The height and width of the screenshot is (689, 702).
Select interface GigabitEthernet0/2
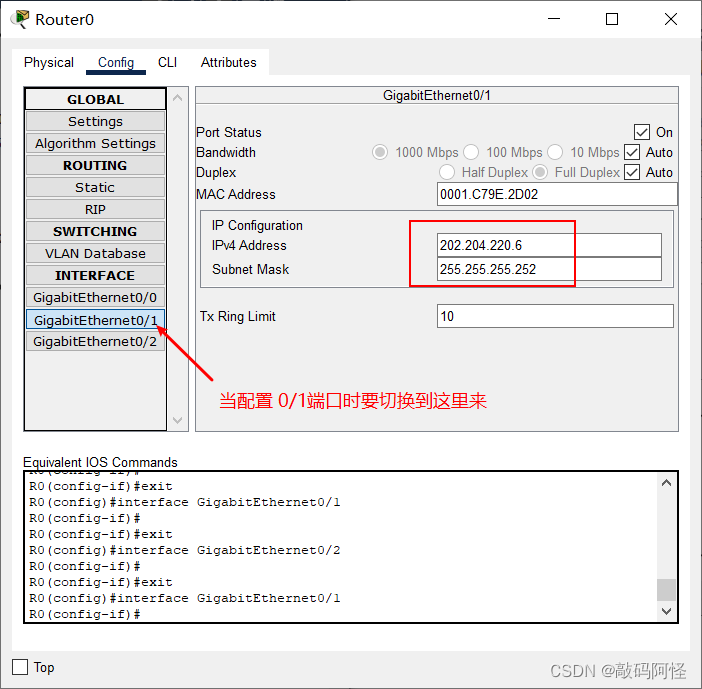tap(95, 341)
